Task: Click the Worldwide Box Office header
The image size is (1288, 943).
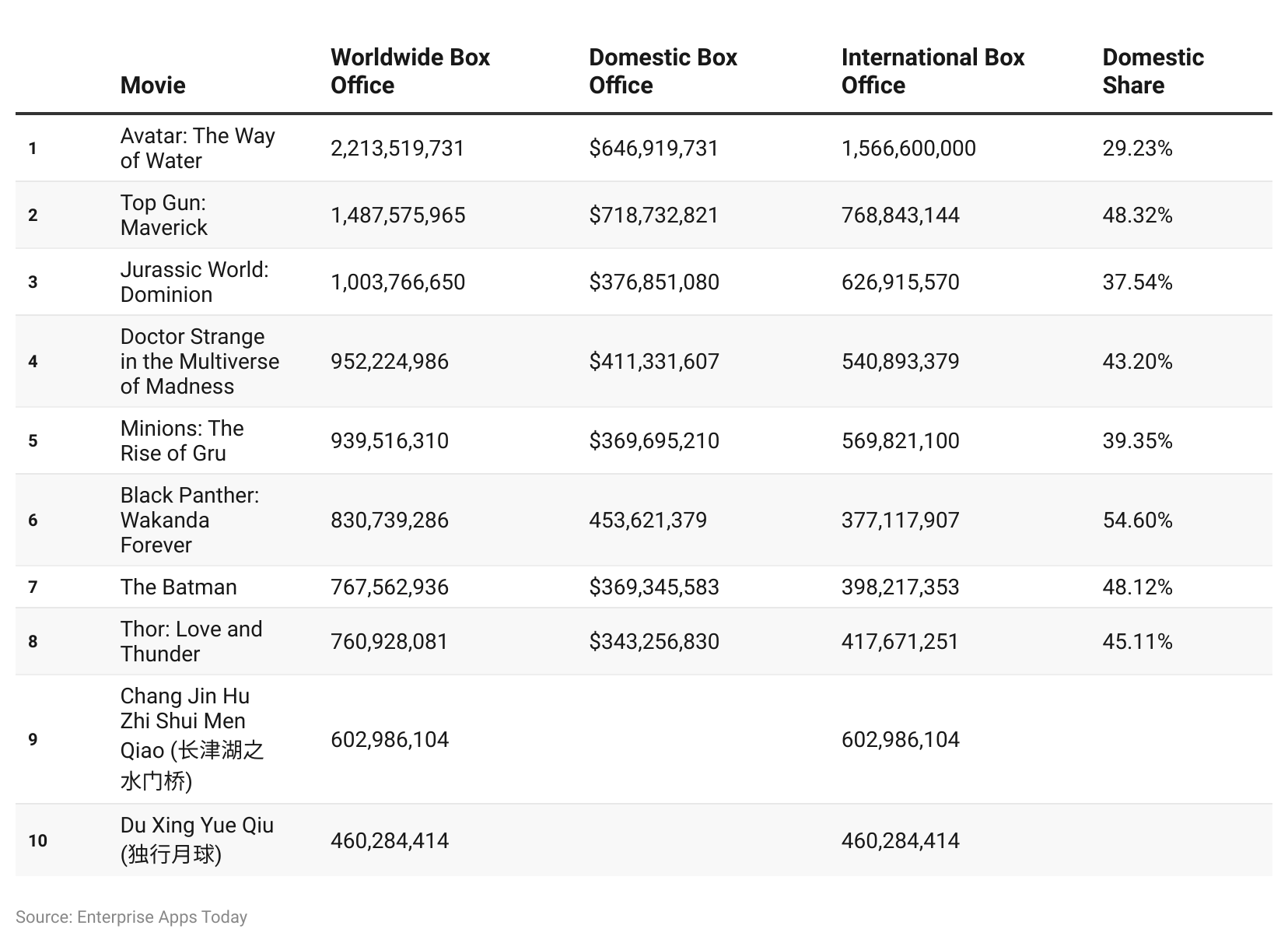Action: pyautogui.click(x=410, y=71)
